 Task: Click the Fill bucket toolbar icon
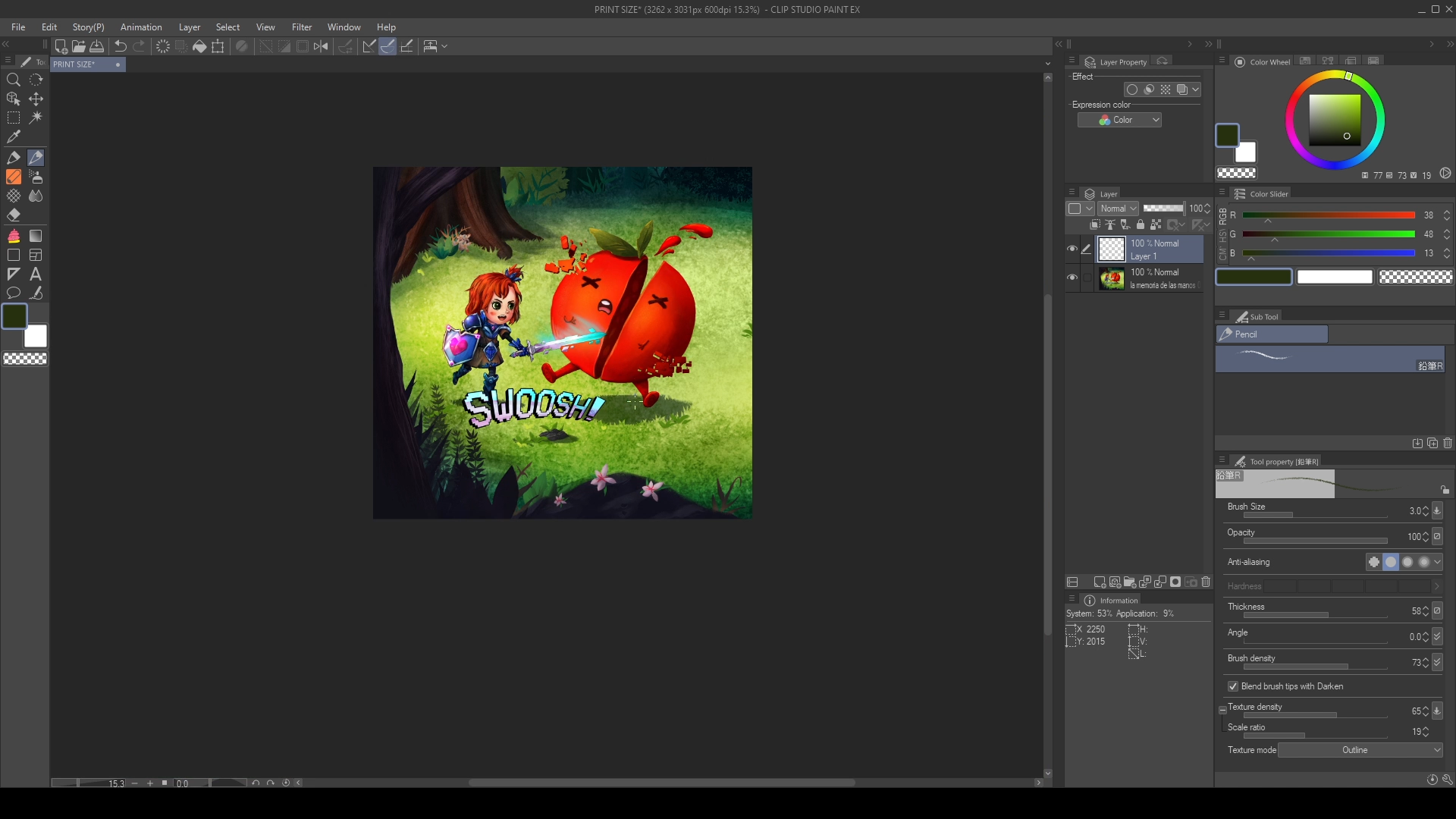coord(199,46)
